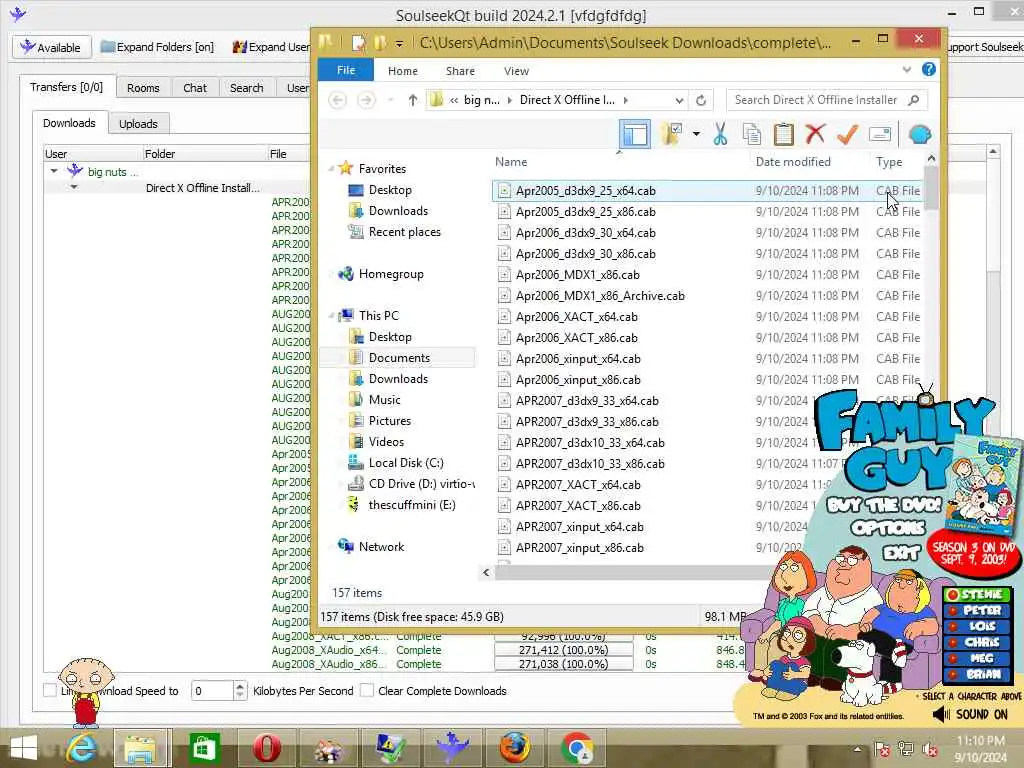Open recent locations dropdown arrow

pos(391,101)
